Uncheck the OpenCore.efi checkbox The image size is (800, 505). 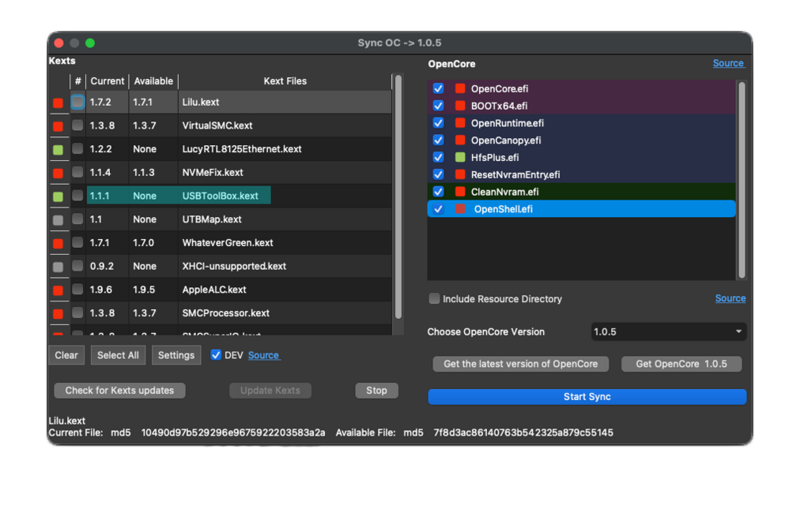pos(438,88)
